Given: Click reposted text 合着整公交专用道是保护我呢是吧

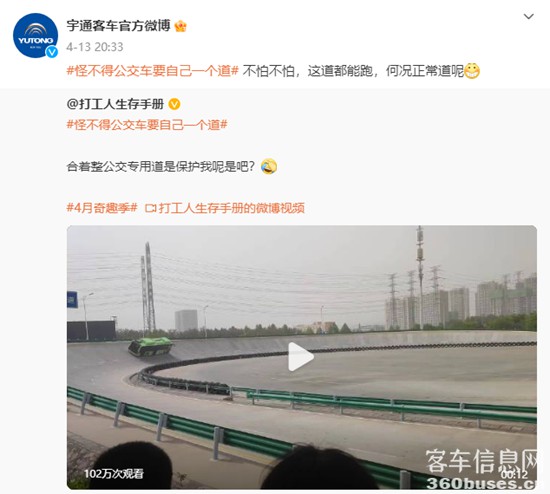Looking at the screenshot, I should pyautogui.click(x=160, y=166).
